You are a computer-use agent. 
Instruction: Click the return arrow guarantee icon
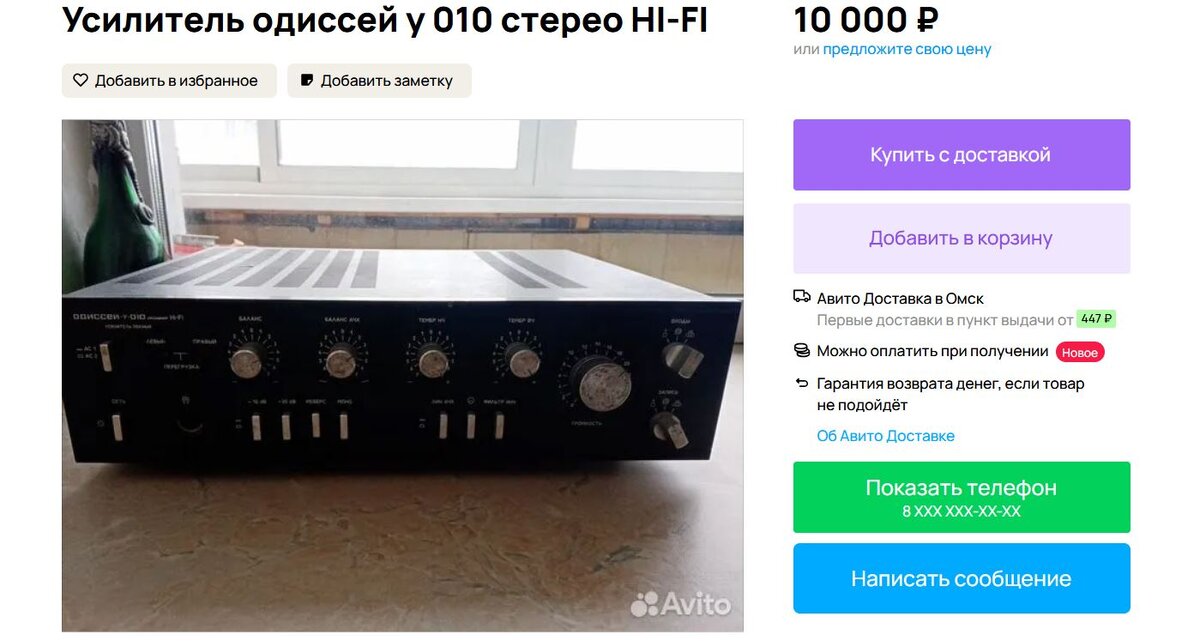point(802,383)
